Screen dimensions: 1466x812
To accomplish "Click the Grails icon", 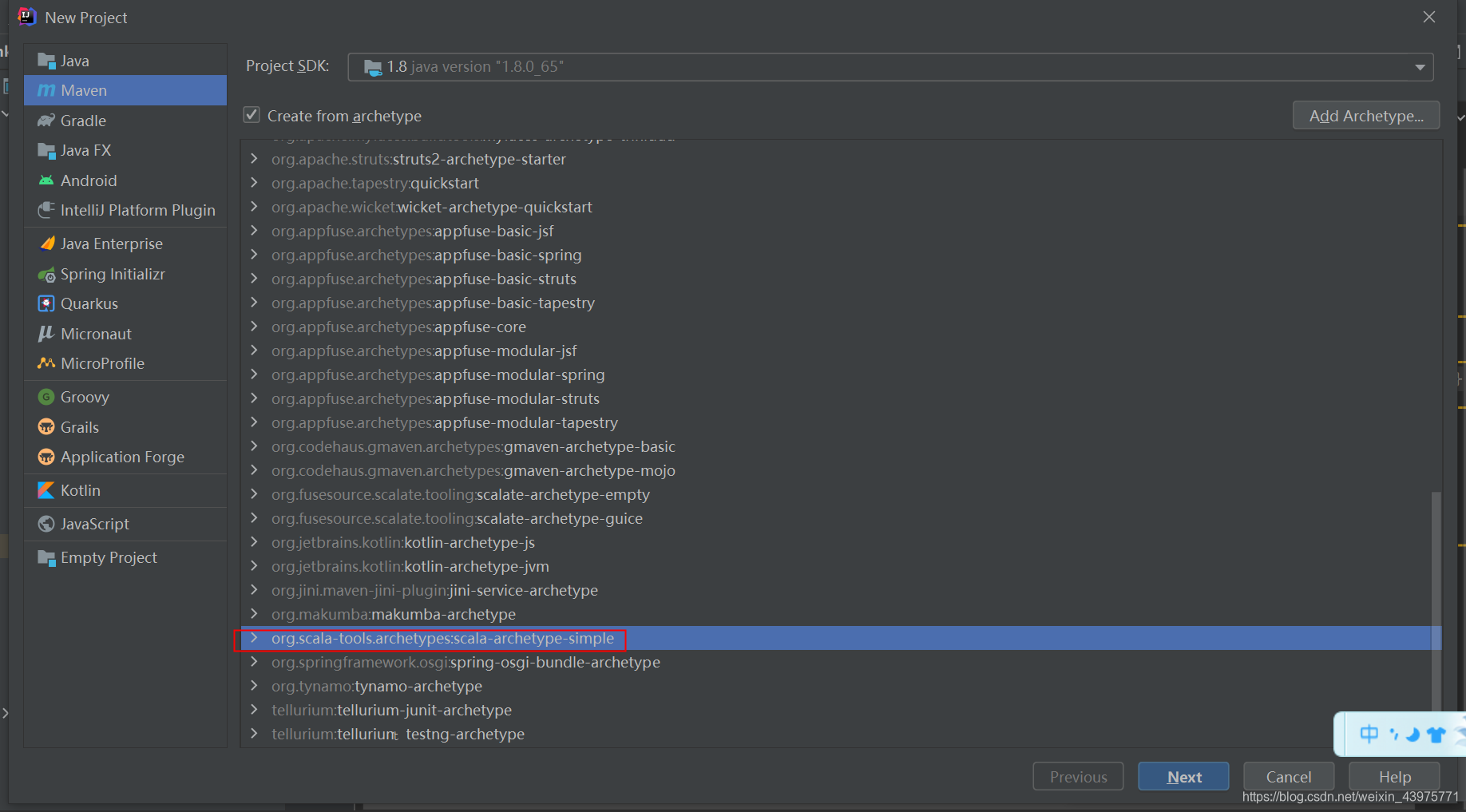I will pos(46,427).
